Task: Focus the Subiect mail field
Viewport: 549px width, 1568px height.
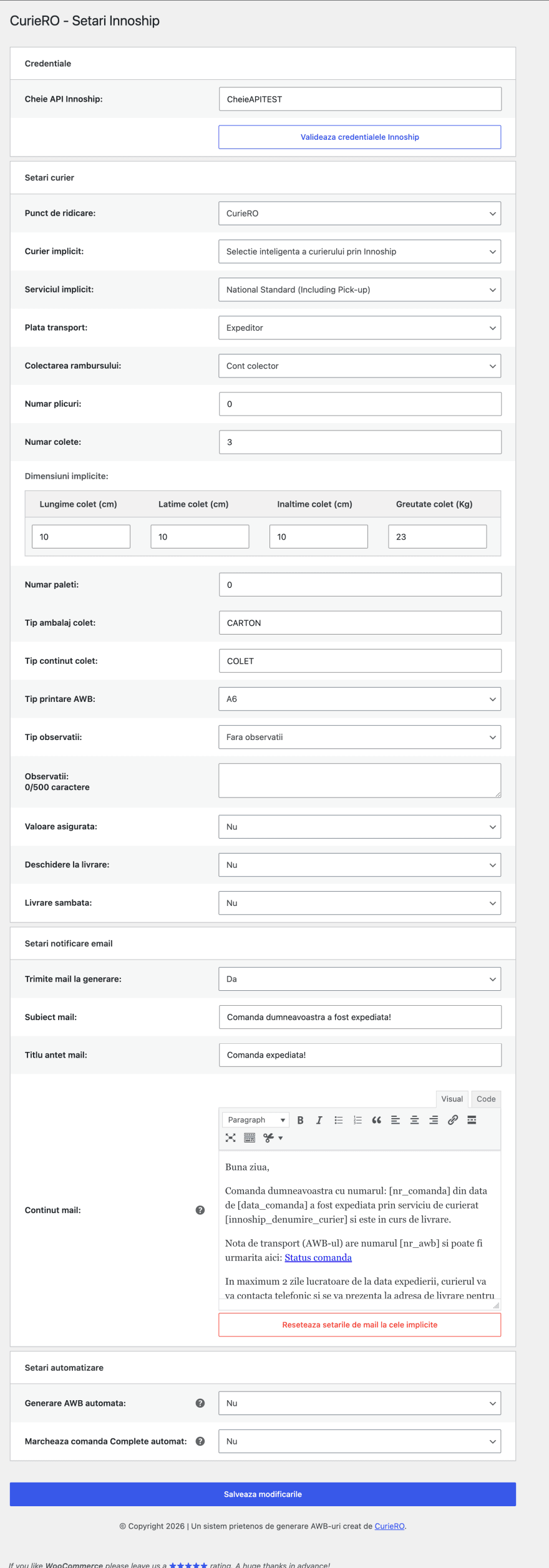Action: click(360, 1017)
